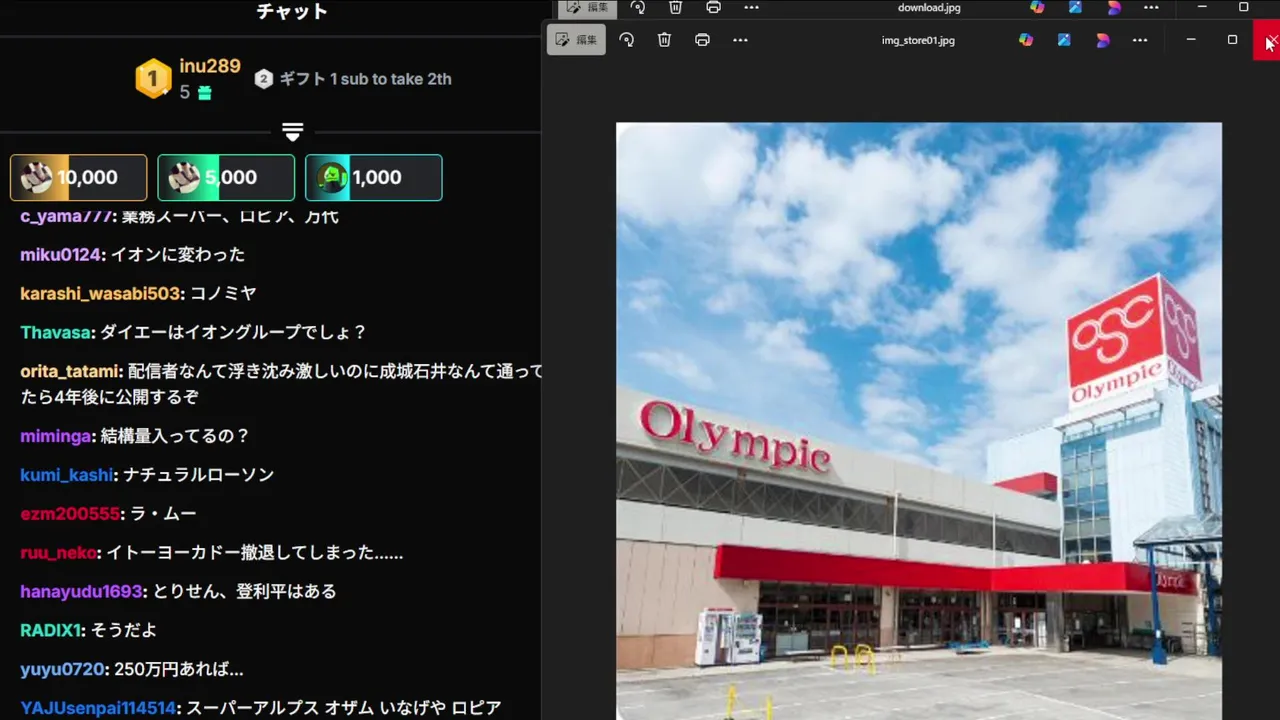The width and height of the screenshot is (1280, 720).
Task: Open the right more-options menu in img_store01.jpg window
Action: [x=1140, y=40]
